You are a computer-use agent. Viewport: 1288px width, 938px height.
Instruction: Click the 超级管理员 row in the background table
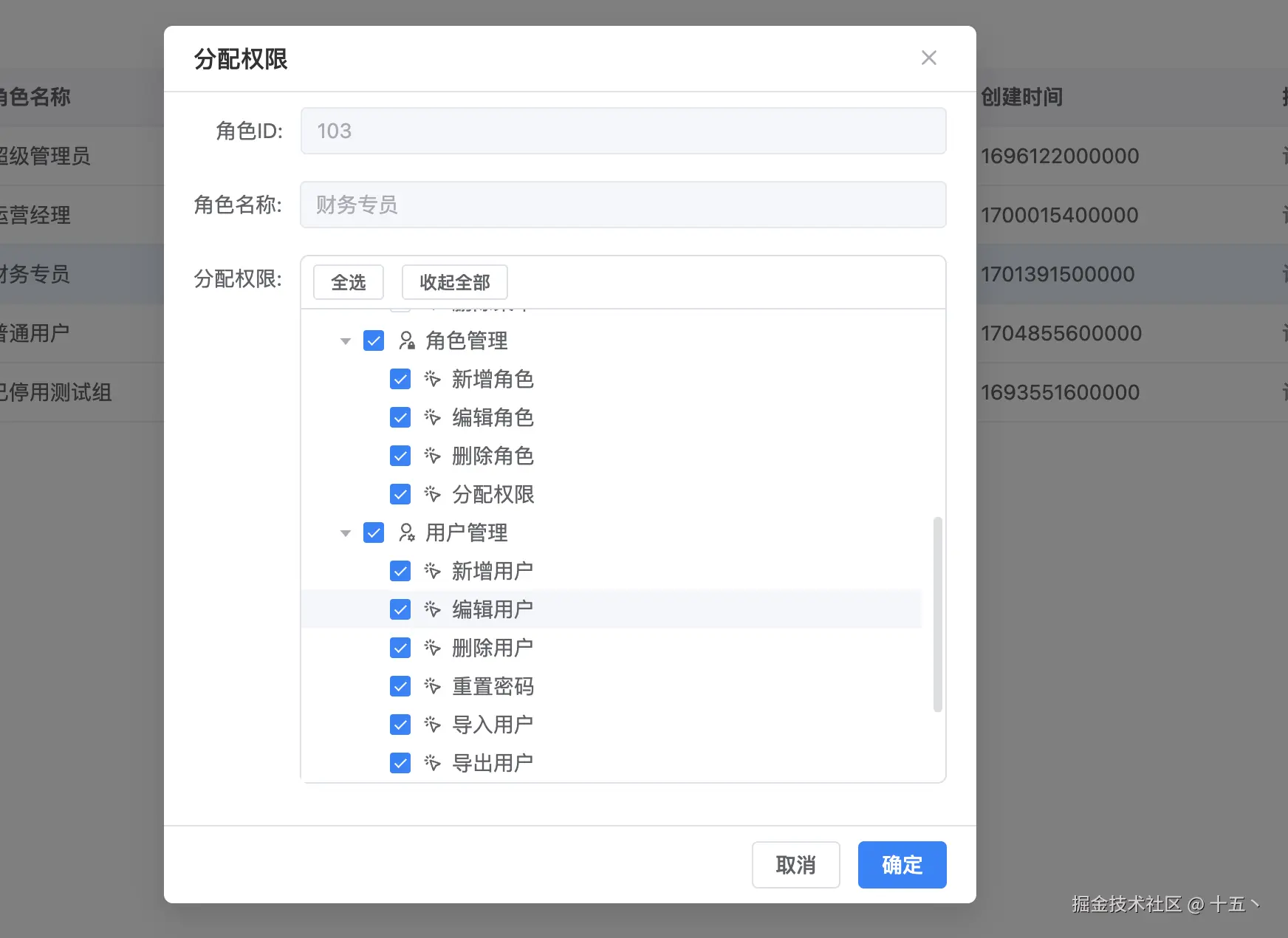click(x=45, y=156)
